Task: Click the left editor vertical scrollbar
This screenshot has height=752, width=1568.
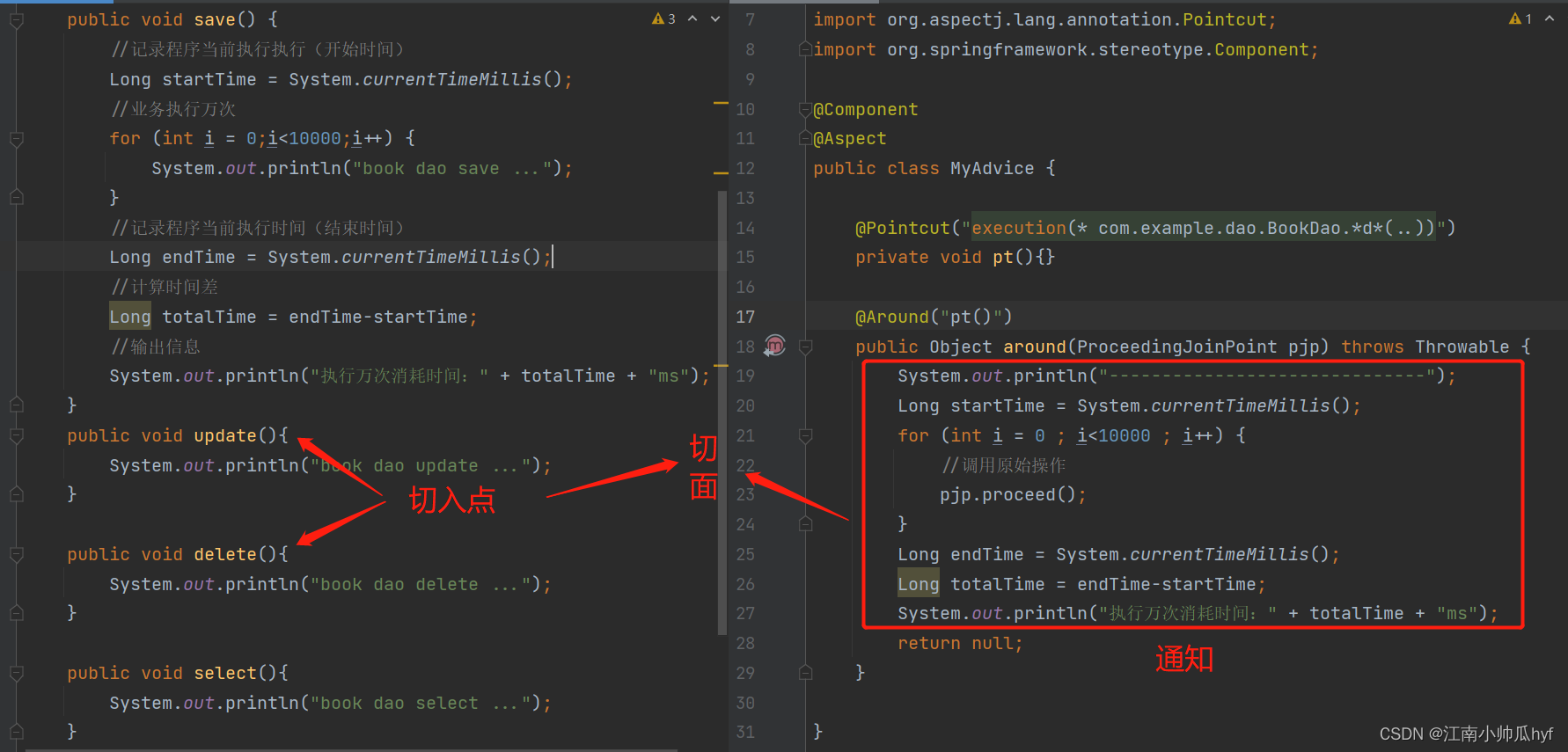Action: point(722,412)
